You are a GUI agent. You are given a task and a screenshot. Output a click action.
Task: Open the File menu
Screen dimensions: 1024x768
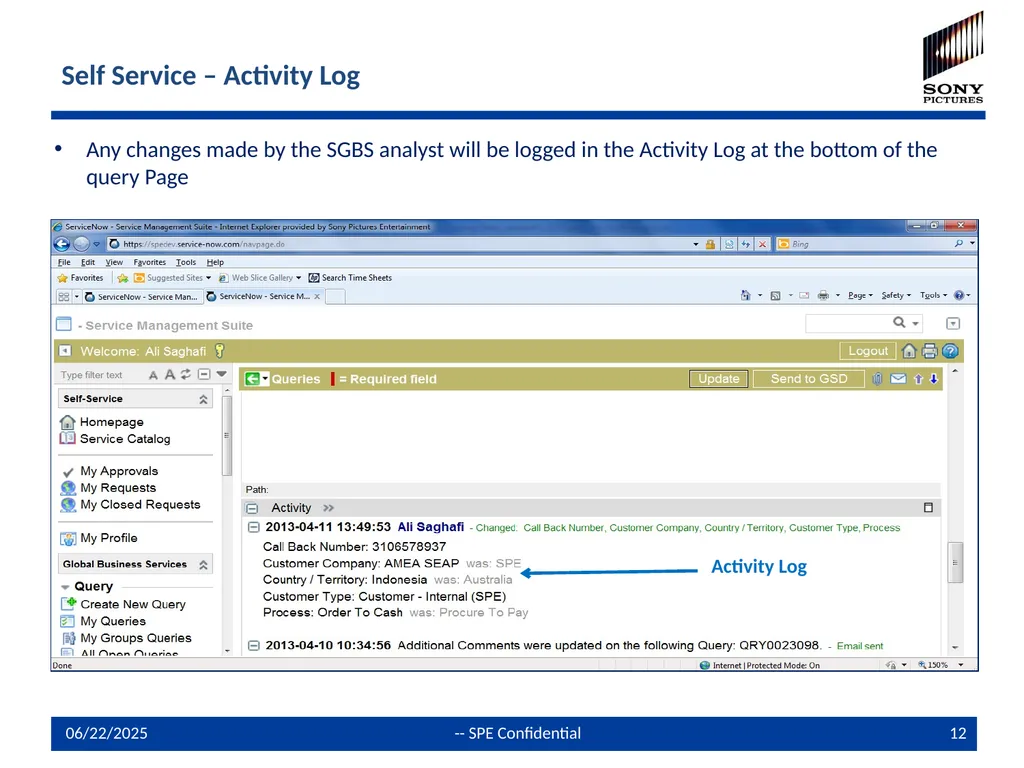[64, 263]
